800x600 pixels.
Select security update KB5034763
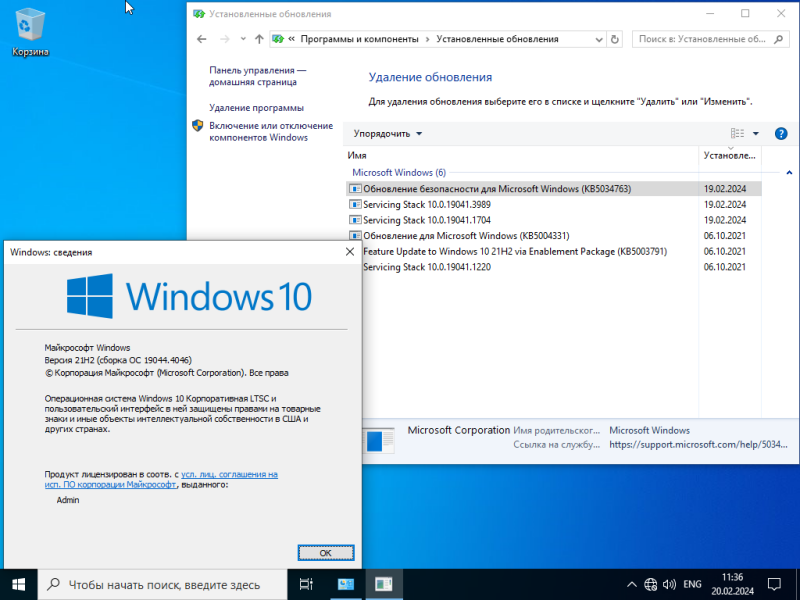(554, 189)
